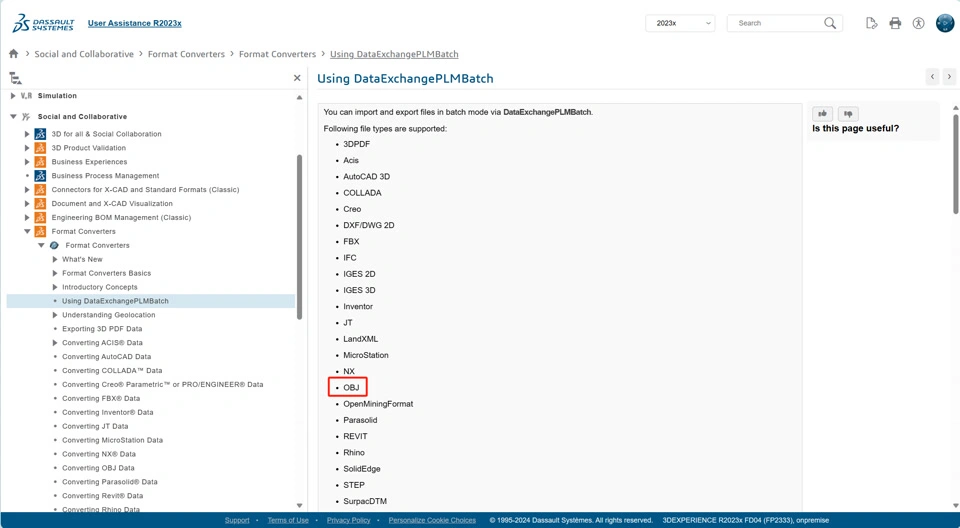Collapse the Format Converters product node

(27, 232)
